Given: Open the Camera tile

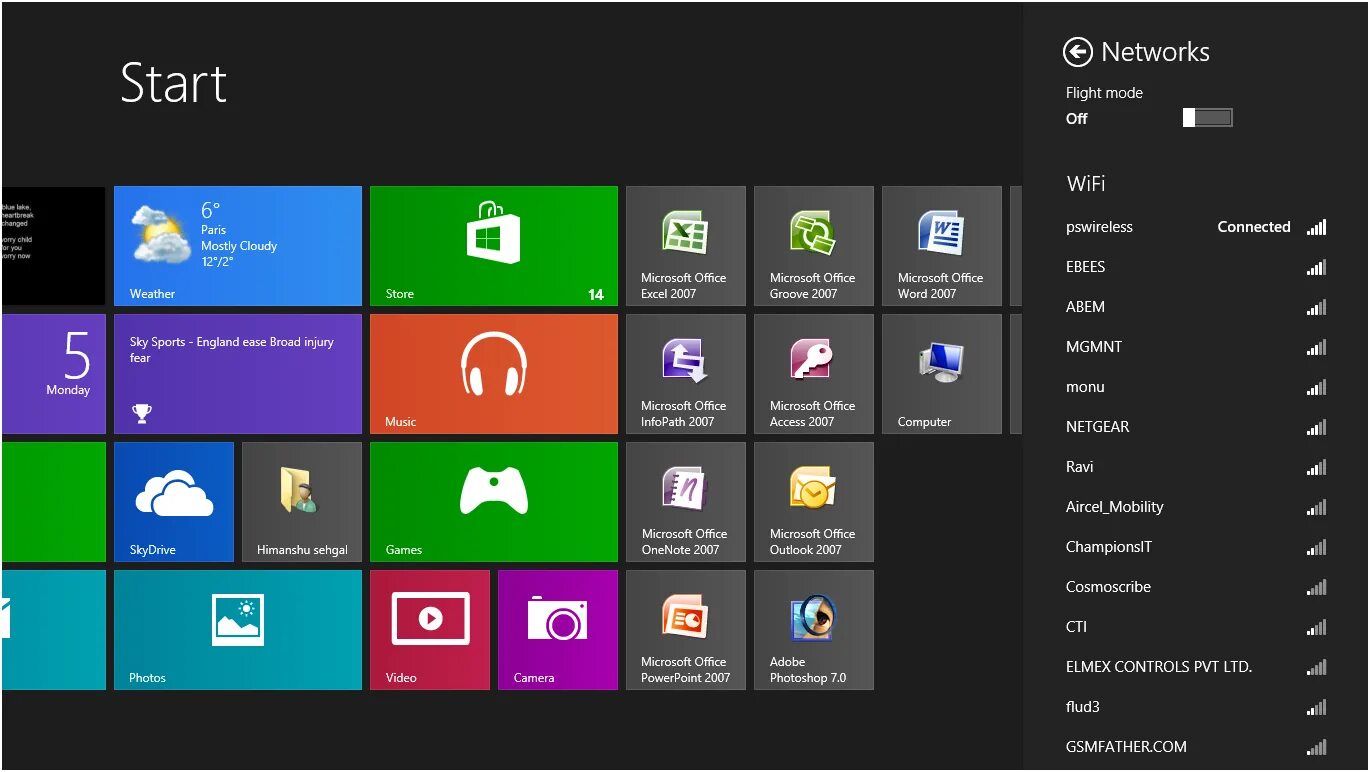Looking at the screenshot, I should (558, 630).
